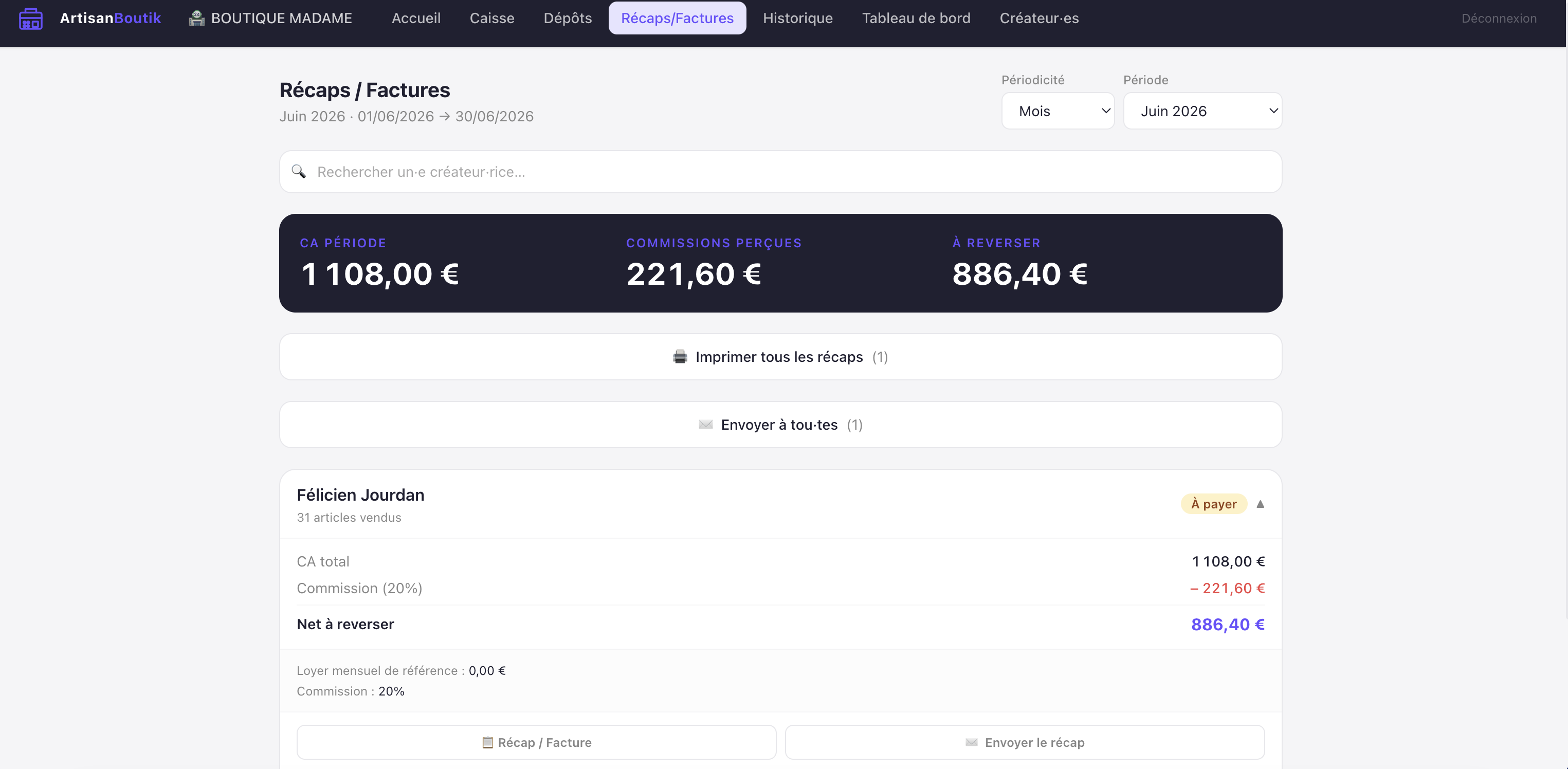
Task: Click the boutique emoji icon beside BOUTIQUE MADAME
Action: pos(196,19)
